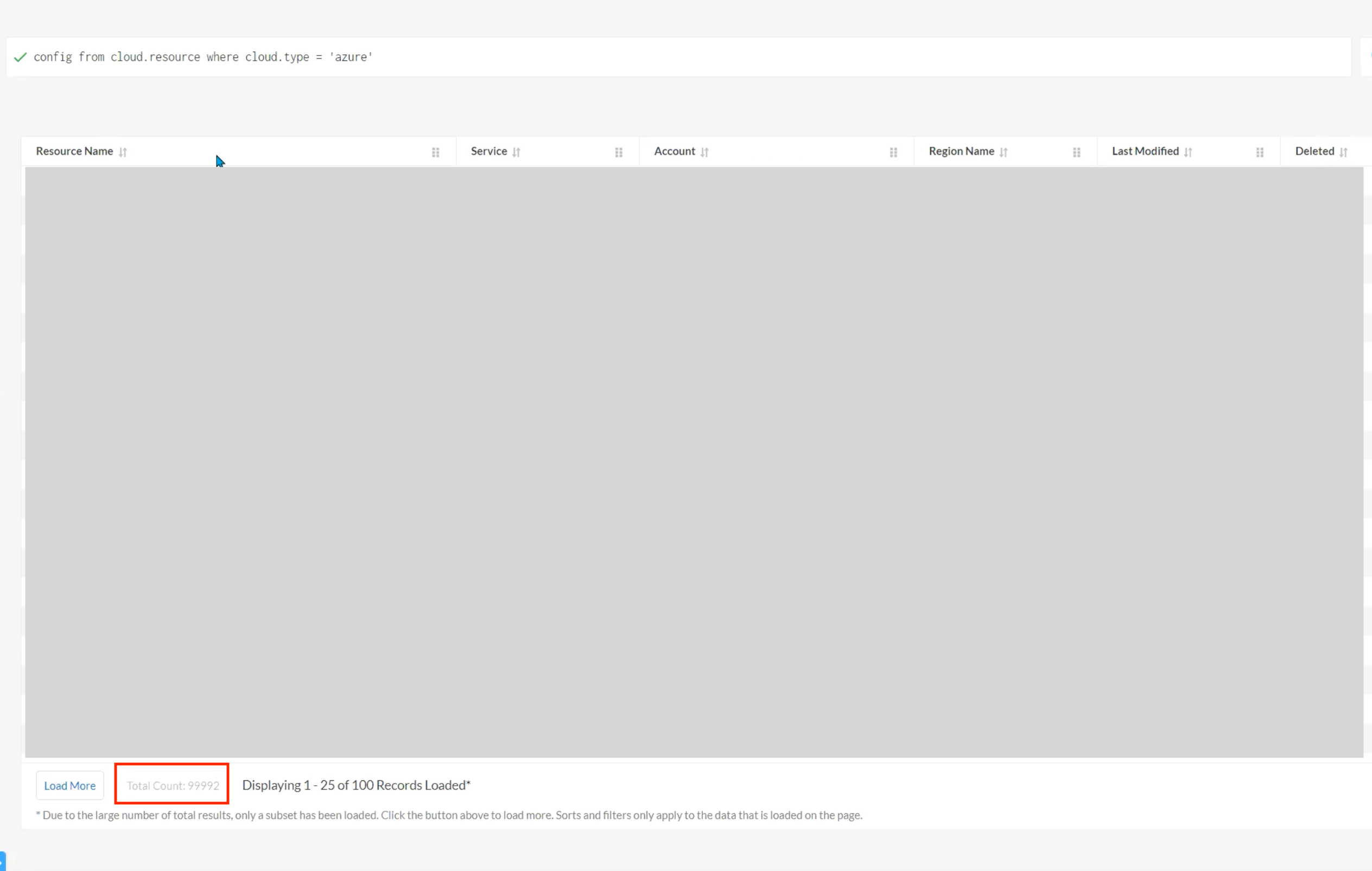The image size is (1372, 871).
Task: Click the Service column grip handle
Action: pos(619,152)
